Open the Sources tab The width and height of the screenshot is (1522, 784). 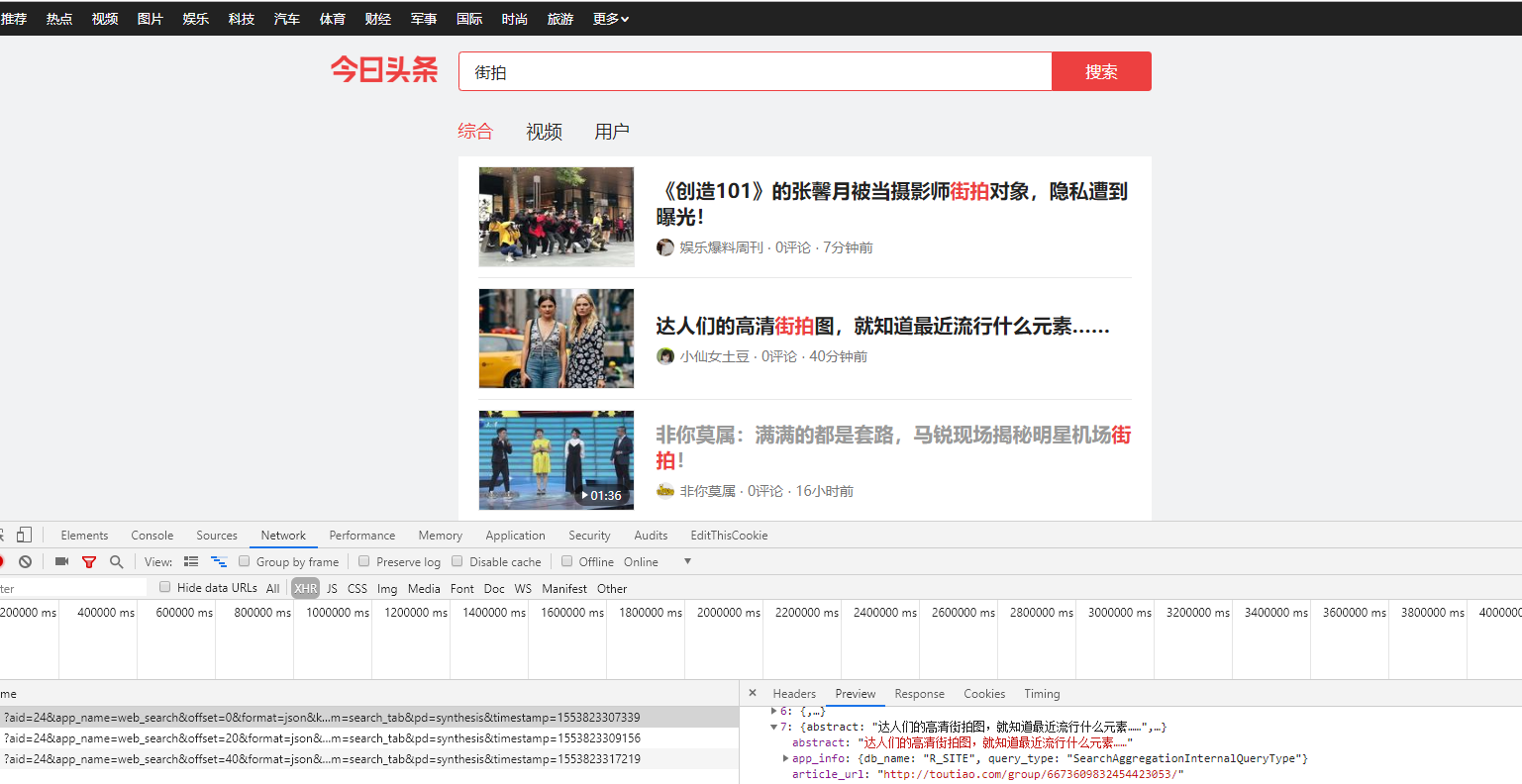click(x=217, y=535)
